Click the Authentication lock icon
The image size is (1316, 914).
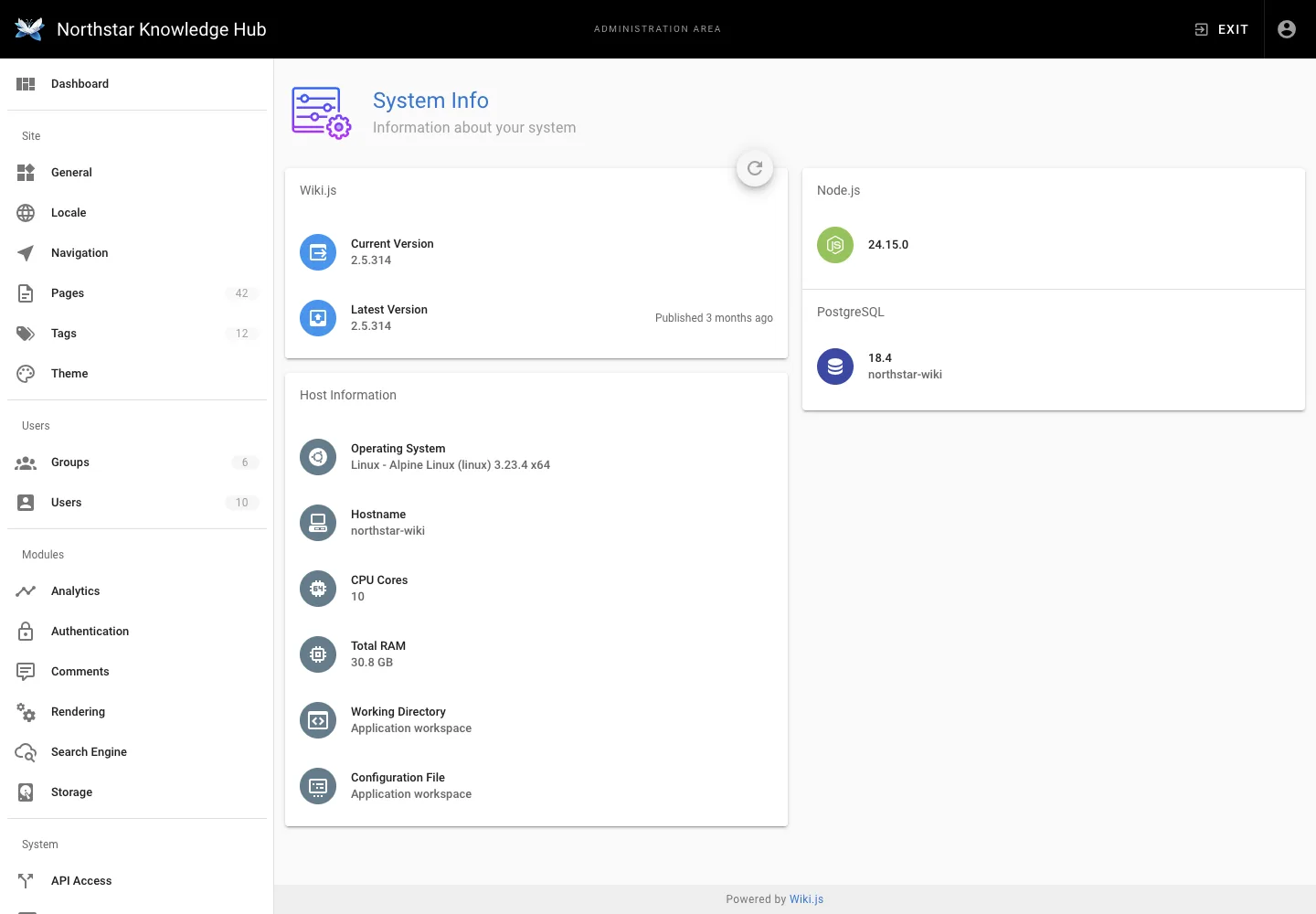26,632
